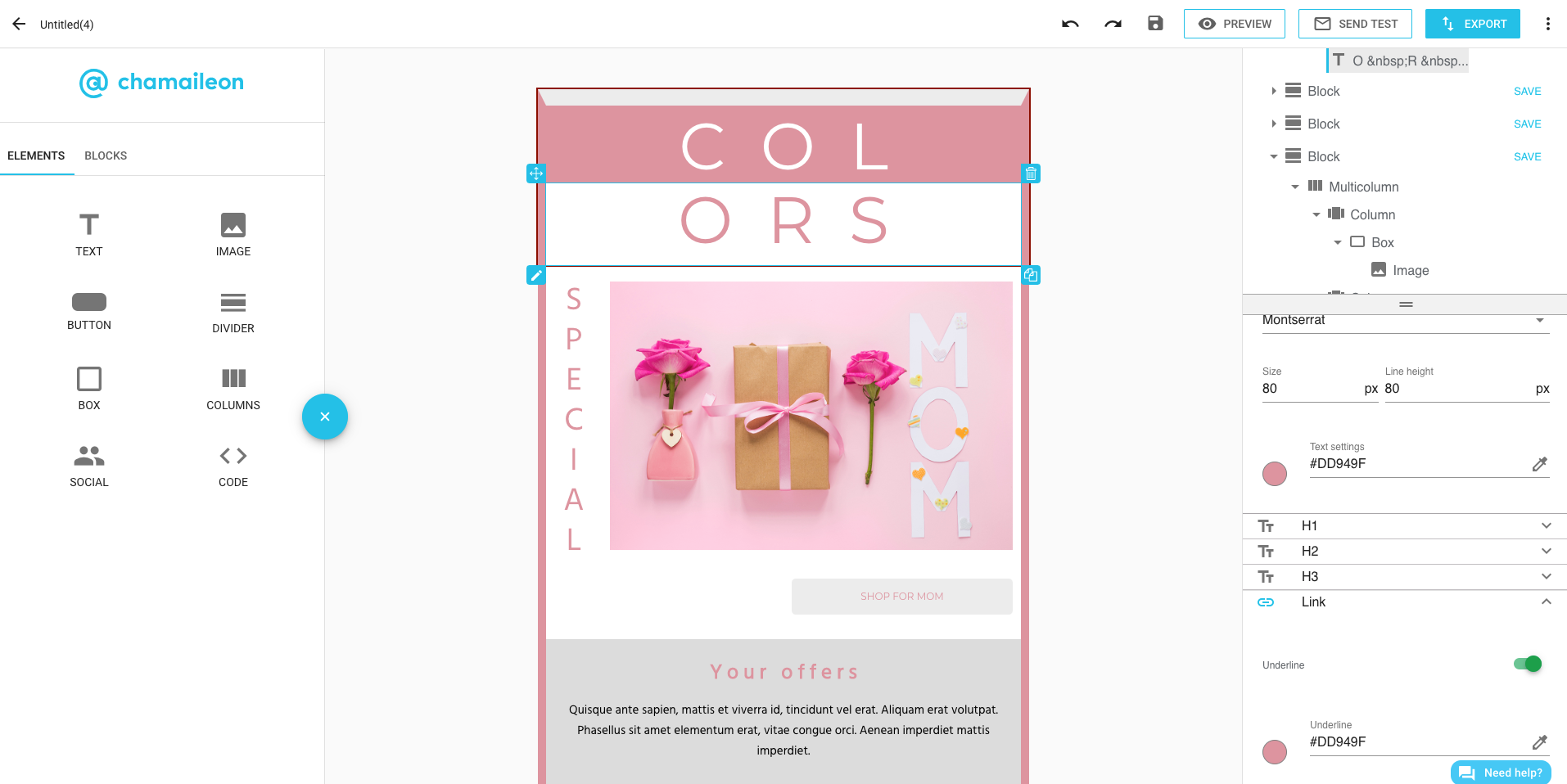
Task: Click the PREVIEW button
Action: pos(1235,24)
